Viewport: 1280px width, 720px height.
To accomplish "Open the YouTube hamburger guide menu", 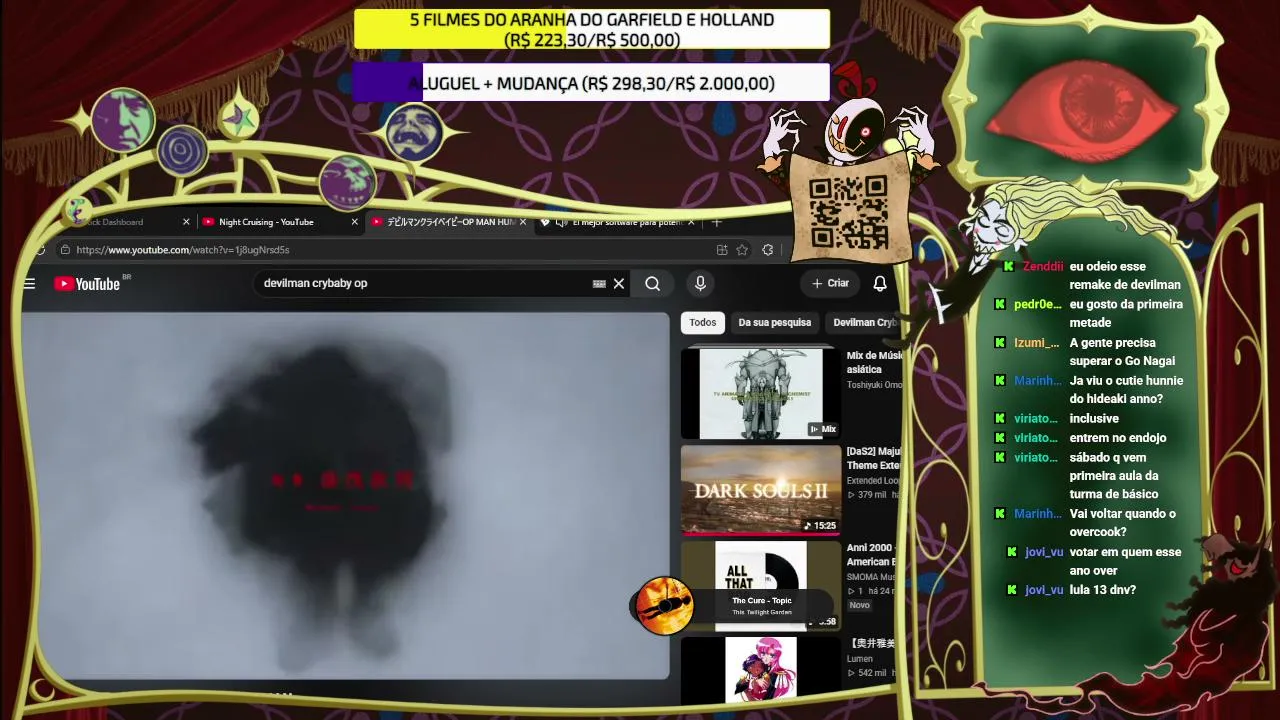I will (x=29, y=284).
